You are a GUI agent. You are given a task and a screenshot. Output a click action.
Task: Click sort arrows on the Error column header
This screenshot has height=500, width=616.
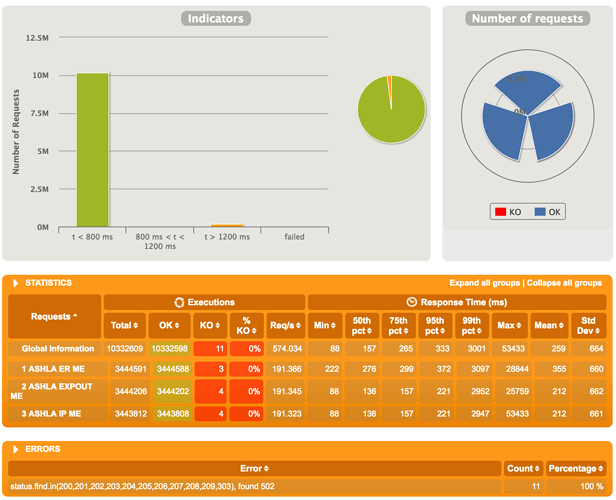coord(266,469)
